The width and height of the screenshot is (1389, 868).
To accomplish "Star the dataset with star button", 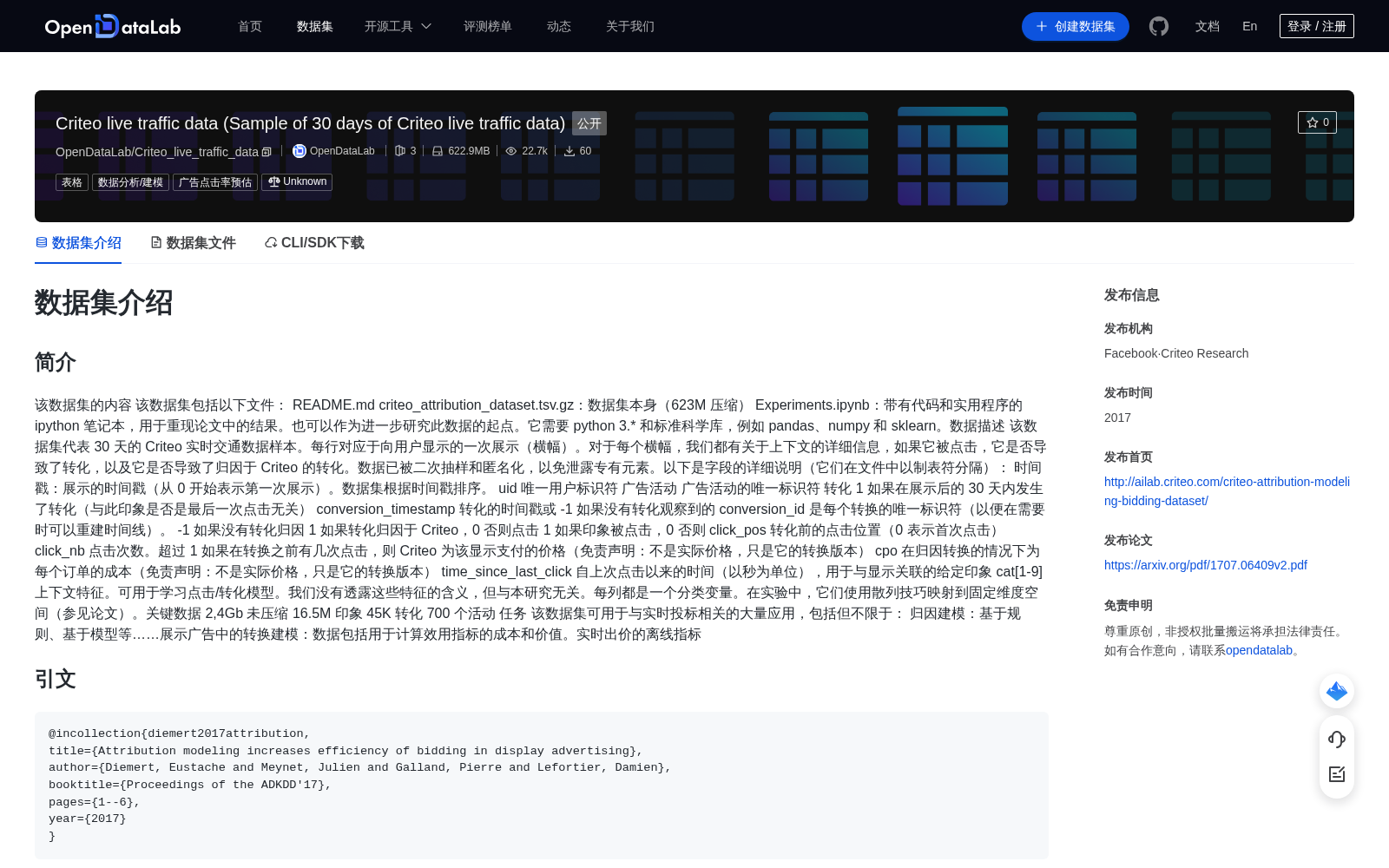I will pos(1317,122).
